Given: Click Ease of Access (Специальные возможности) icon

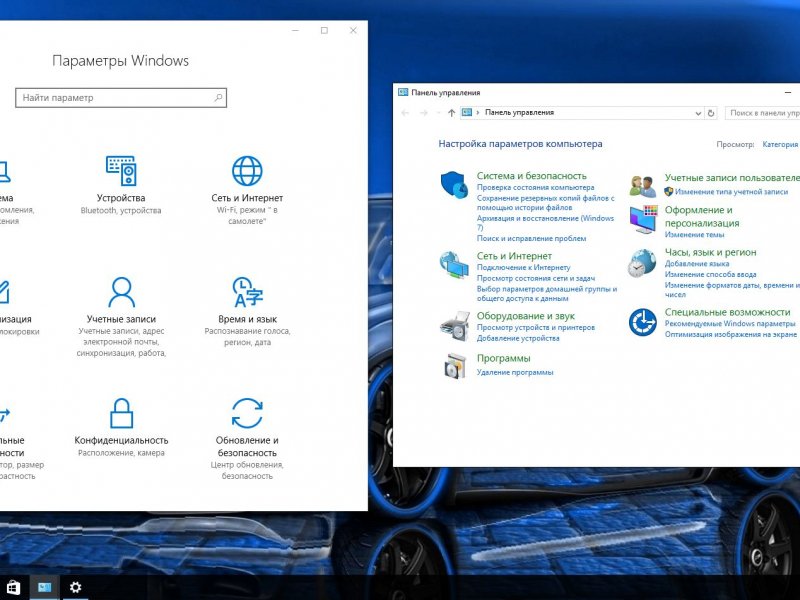Looking at the screenshot, I should click(642, 322).
